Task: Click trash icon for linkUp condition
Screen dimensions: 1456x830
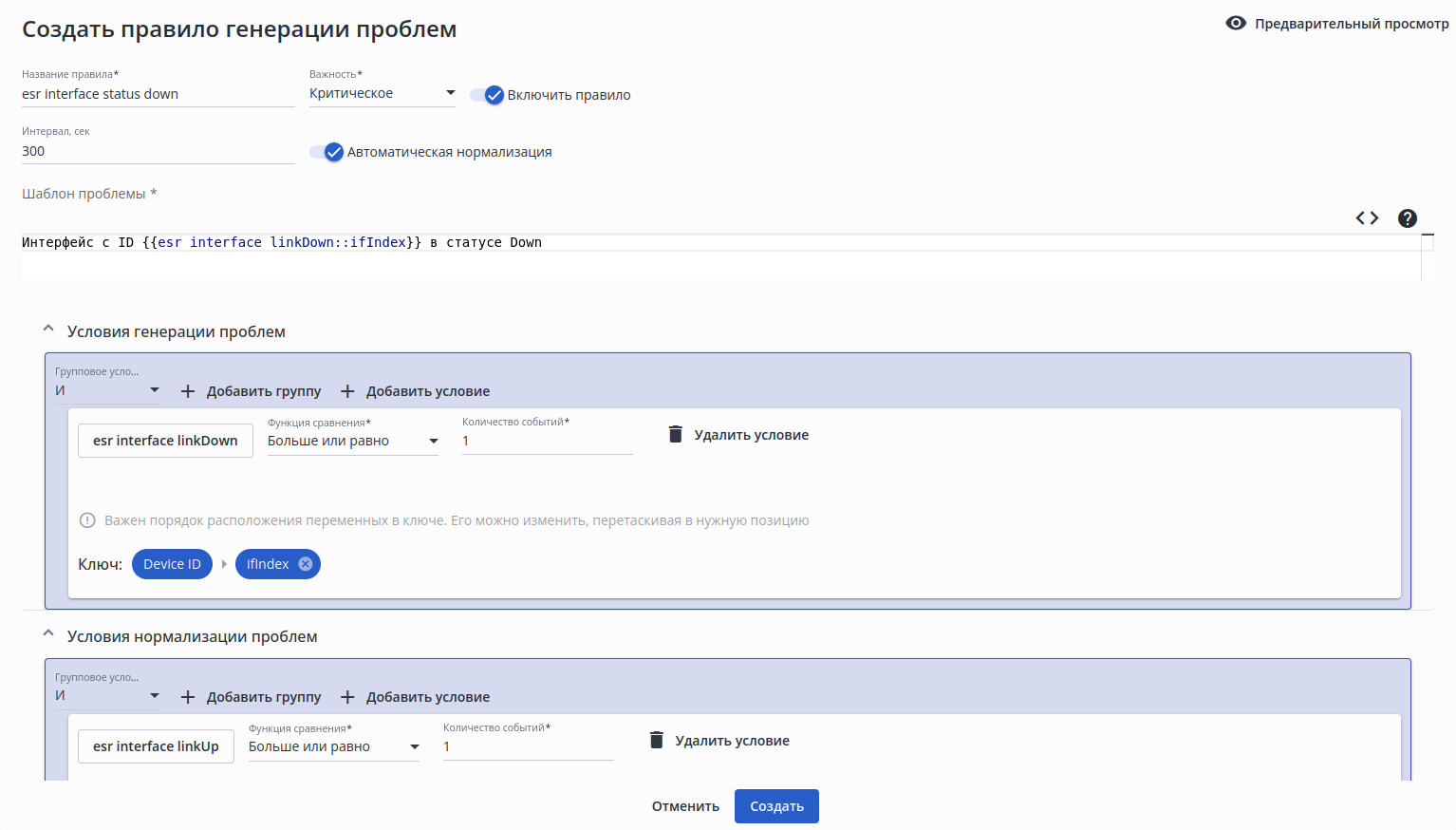Action: coord(657,741)
